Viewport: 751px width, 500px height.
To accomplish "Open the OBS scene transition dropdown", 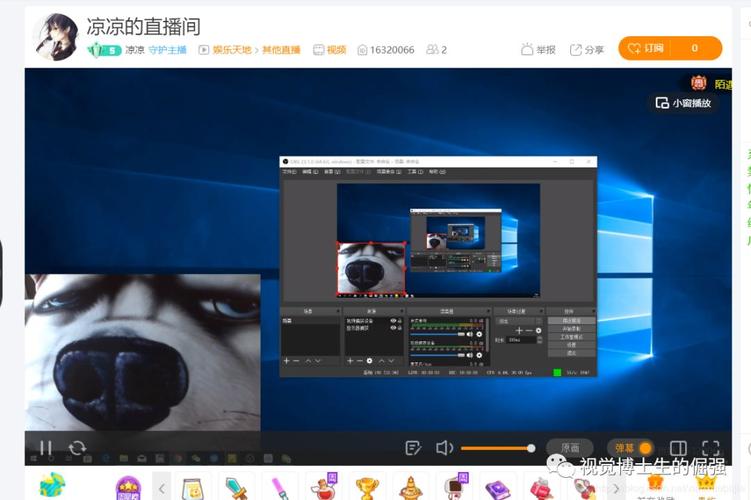I will 519,321.
